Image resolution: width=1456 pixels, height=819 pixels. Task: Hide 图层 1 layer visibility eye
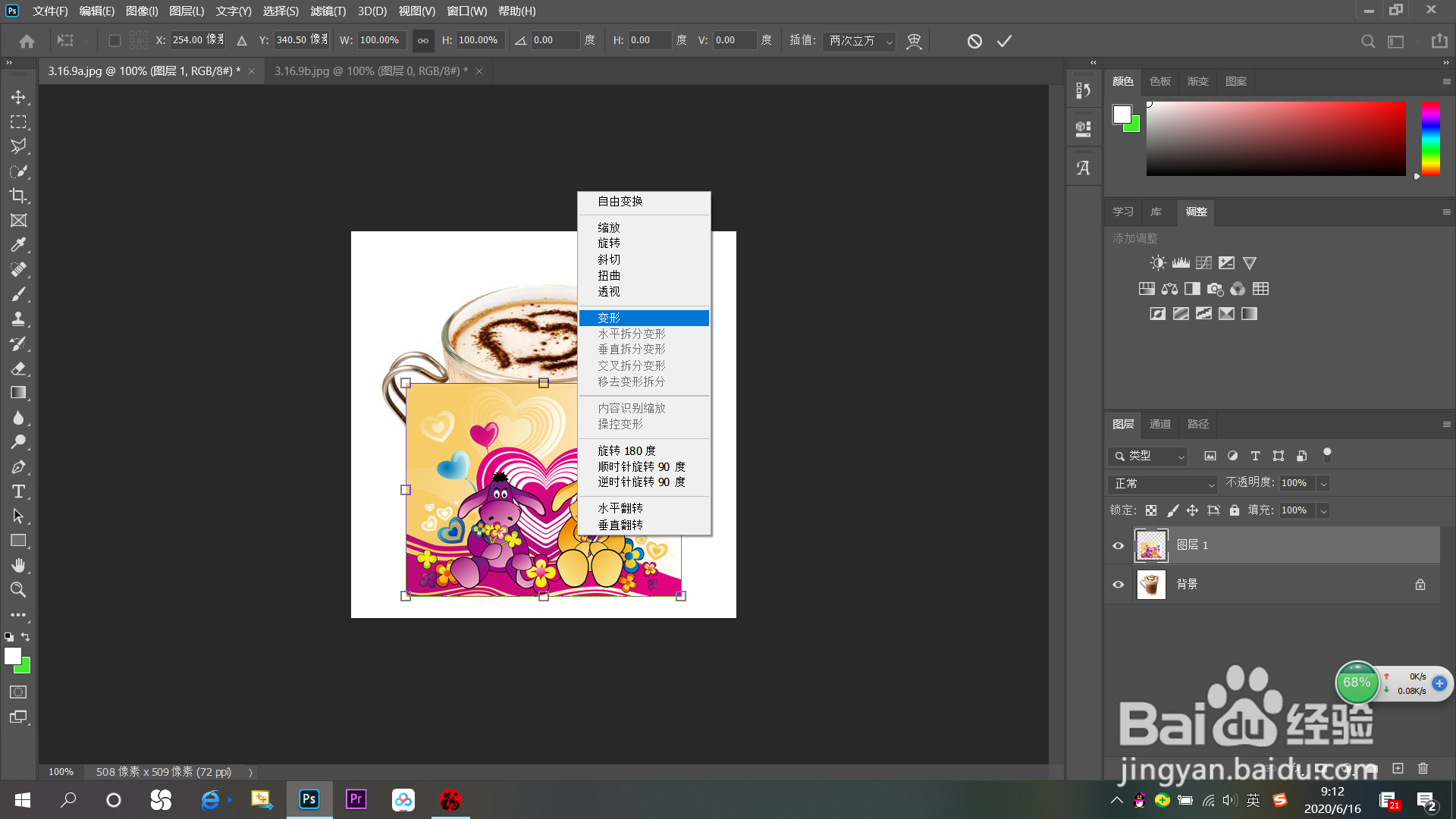point(1118,545)
